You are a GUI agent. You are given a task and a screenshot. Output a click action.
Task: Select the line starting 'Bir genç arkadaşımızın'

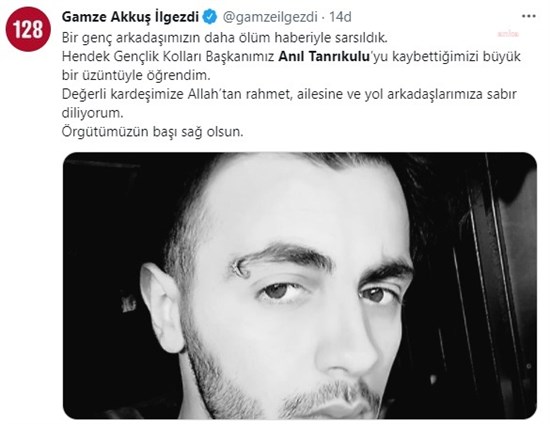pyautogui.click(x=224, y=38)
